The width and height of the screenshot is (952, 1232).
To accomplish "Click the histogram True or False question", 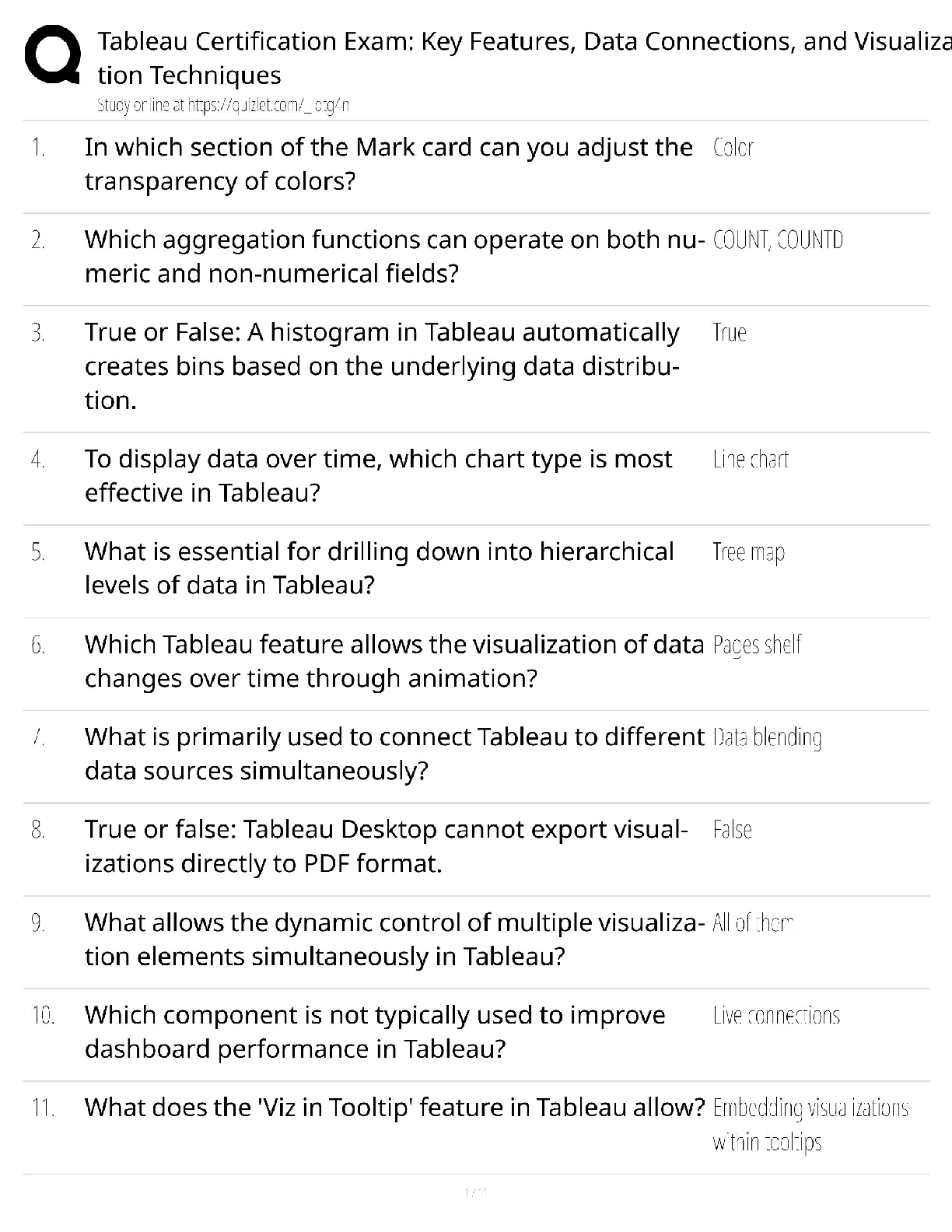I will [382, 366].
